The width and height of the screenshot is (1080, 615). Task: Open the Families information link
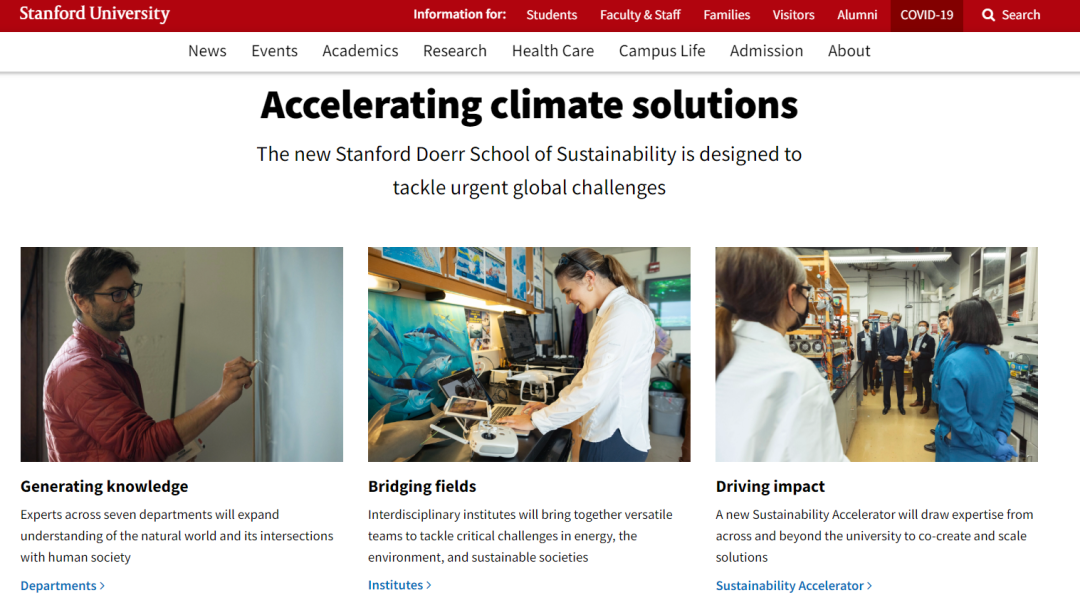click(x=727, y=15)
